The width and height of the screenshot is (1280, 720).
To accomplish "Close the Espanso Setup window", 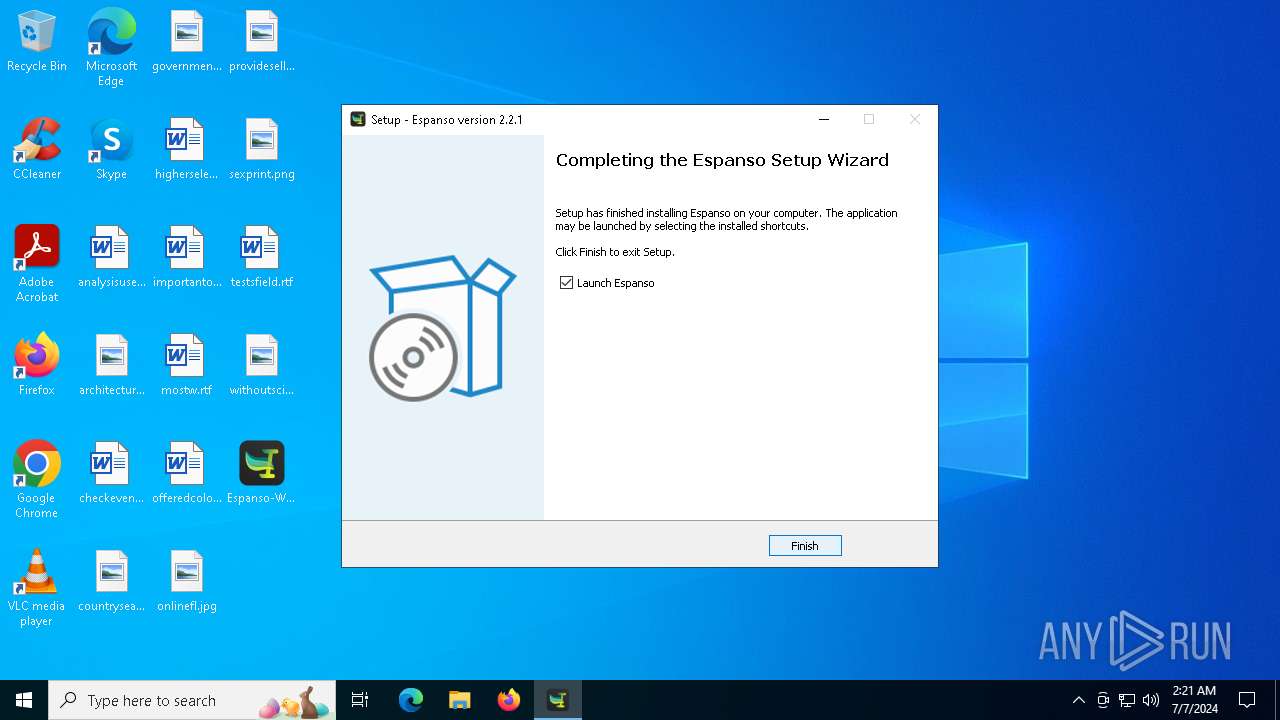I will click(x=914, y=119).
